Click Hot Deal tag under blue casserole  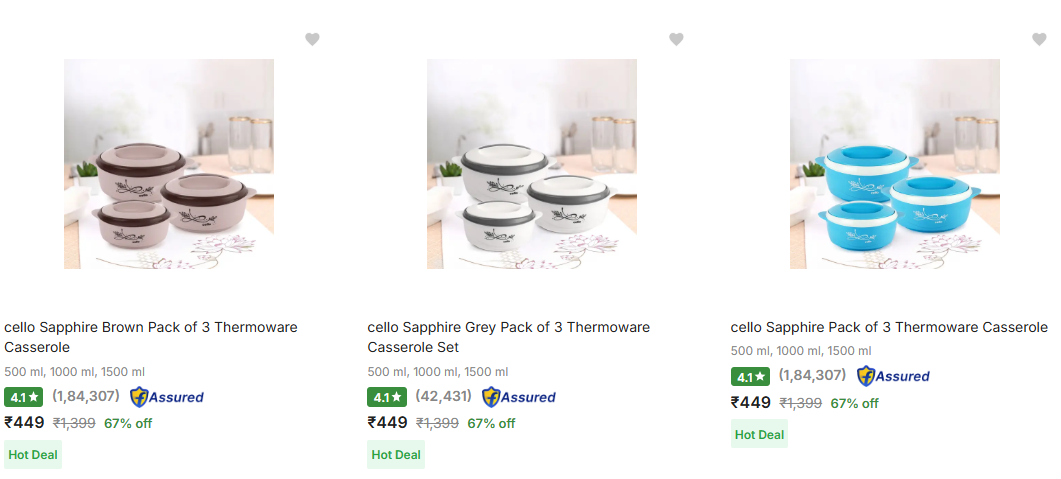(x=759, y=434)
